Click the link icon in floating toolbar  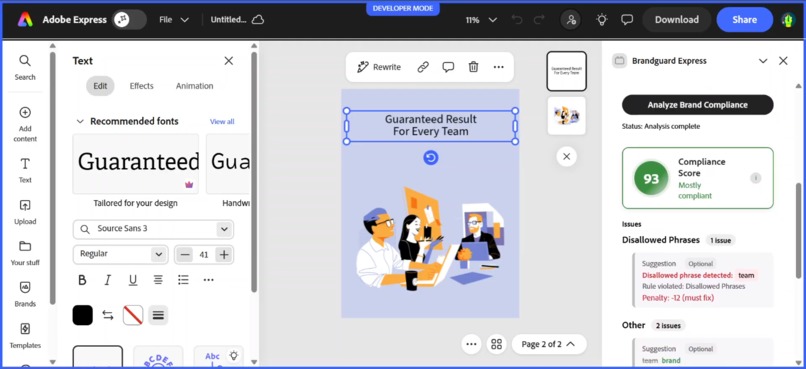pos(423,67)
